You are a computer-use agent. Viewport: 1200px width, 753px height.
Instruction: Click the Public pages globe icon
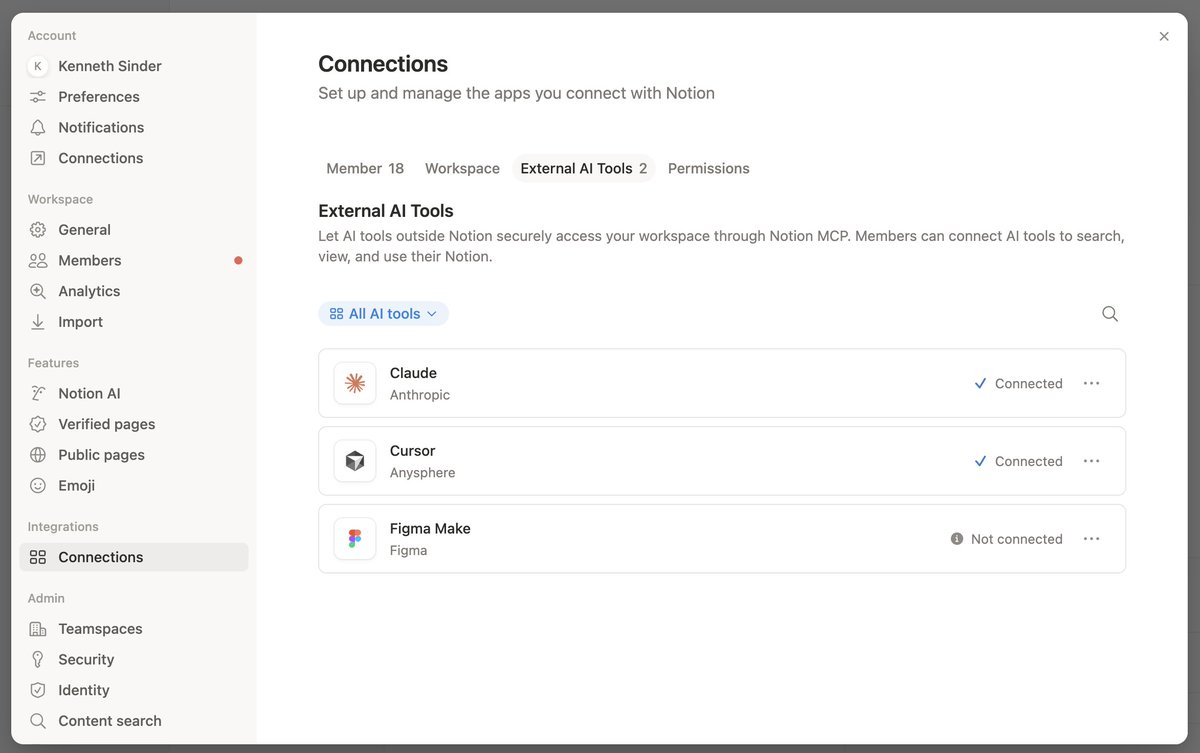[x=38, y=455]
